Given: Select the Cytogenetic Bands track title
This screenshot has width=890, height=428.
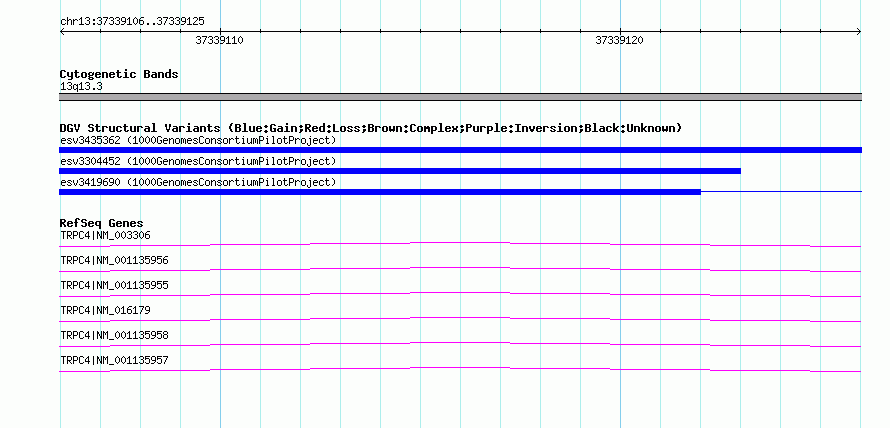Looking at the screenshot, I should click(x=119, y=74).
